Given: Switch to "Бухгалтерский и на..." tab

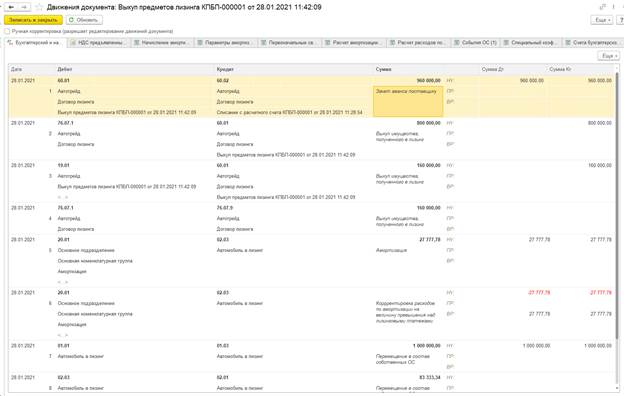Looking at the screenshot, I should [35, 42].
